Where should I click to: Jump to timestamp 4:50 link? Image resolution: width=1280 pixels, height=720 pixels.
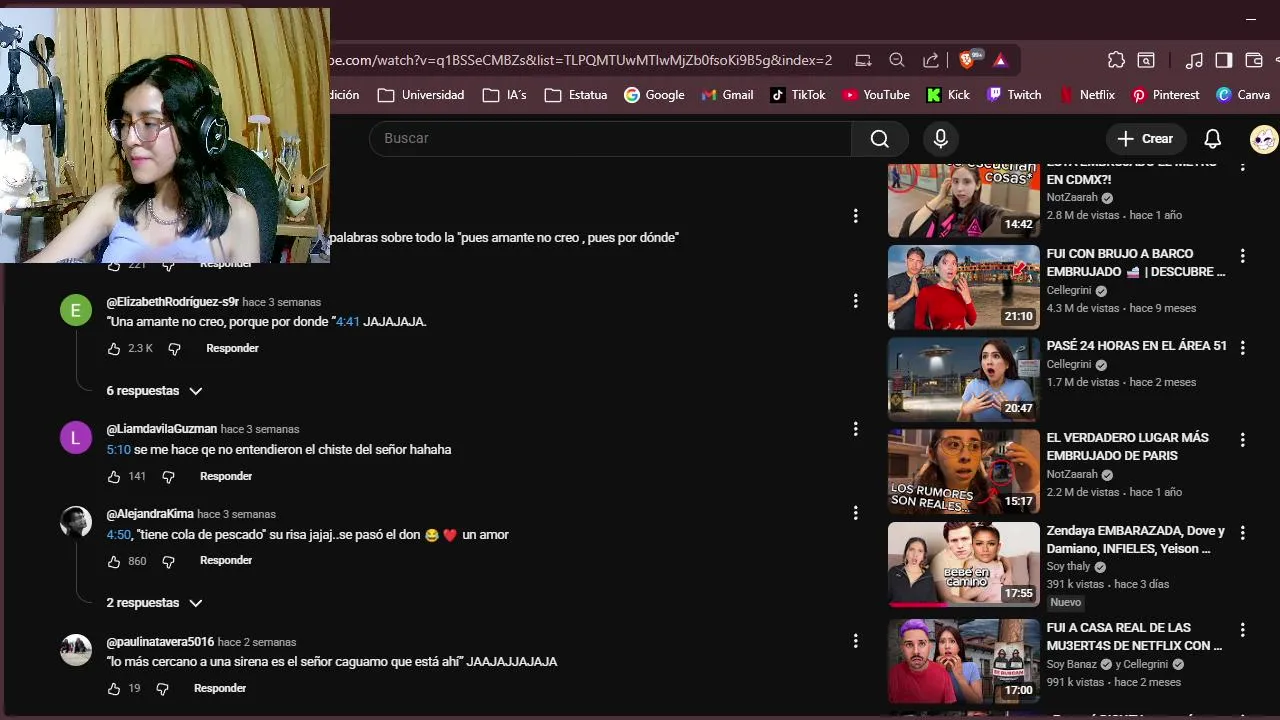coord(119,535)
